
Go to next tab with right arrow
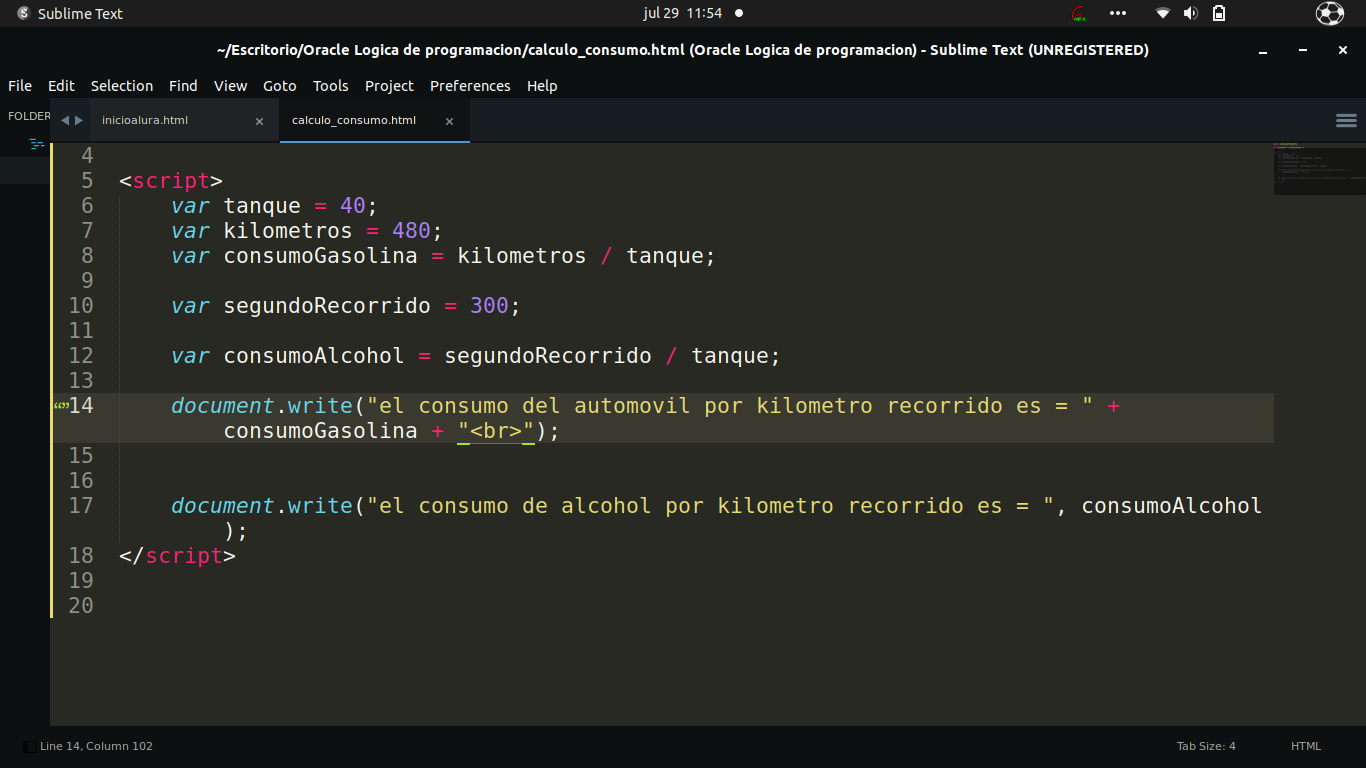coord(79,120)
